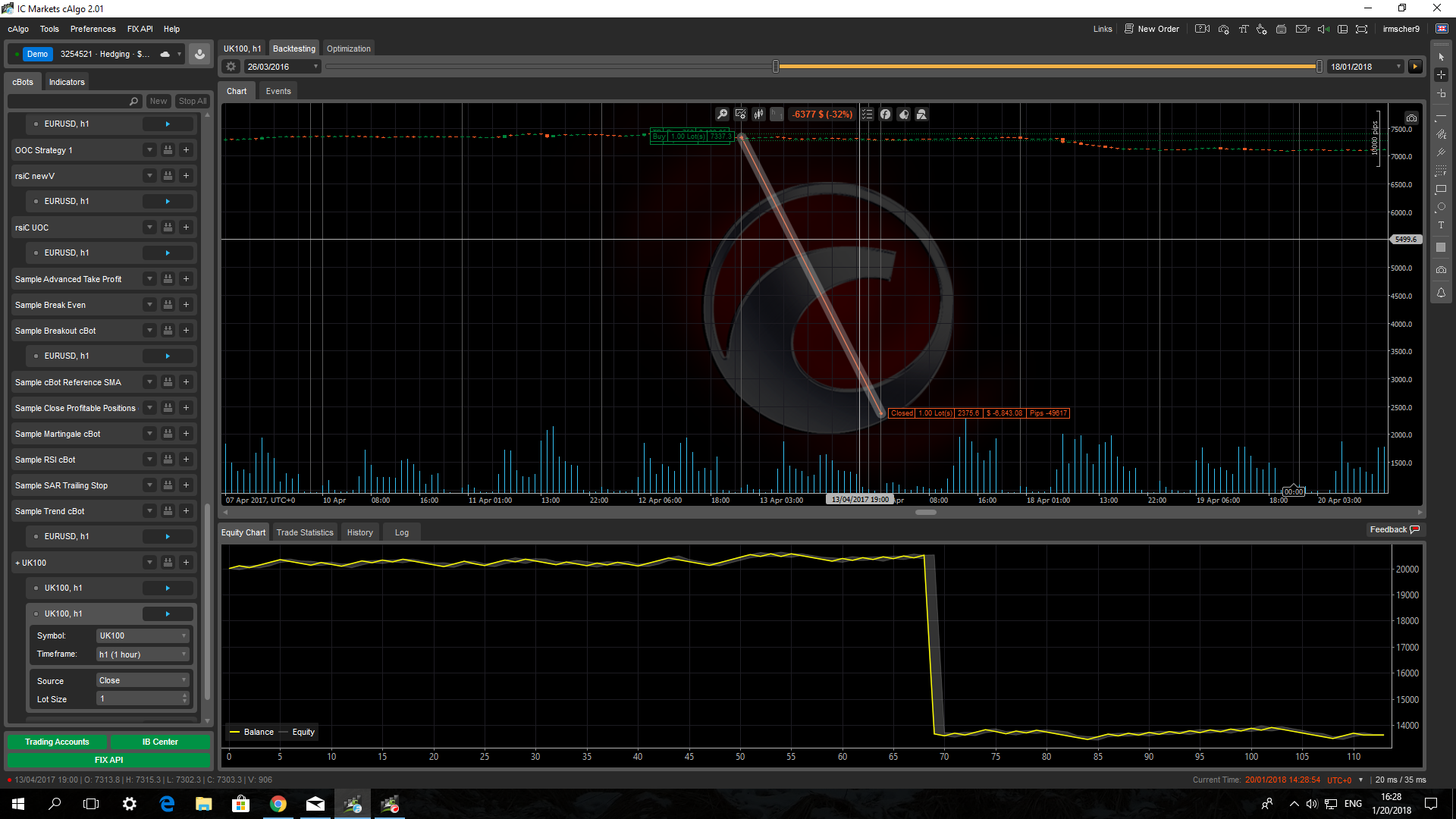This screenshot has width=1456, height=819.
Task: Click the chart screenshot camera icon
Action: (x=1411, y=118)
